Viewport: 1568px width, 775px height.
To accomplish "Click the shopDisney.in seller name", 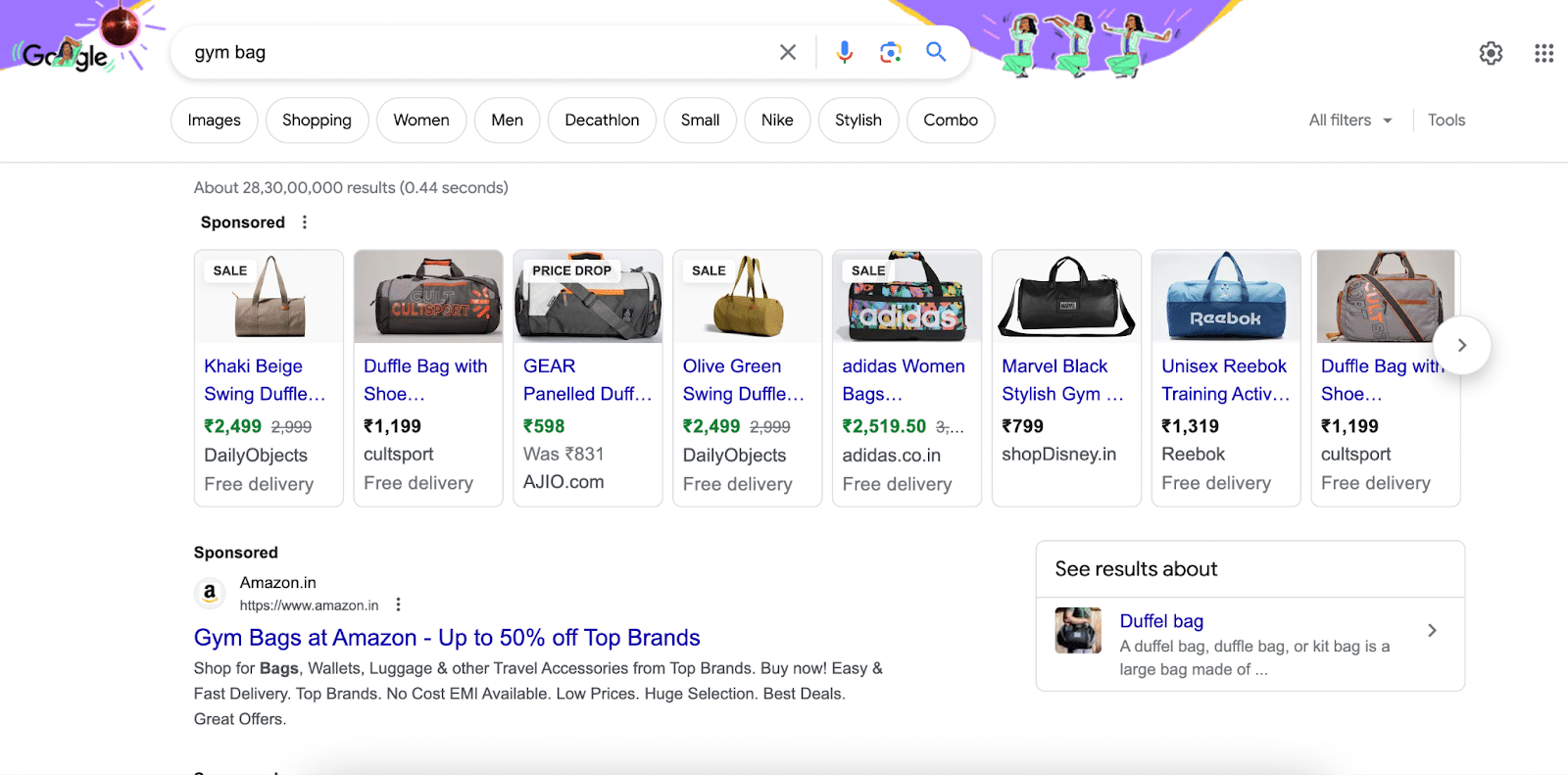I will (x=1058, y=455).
